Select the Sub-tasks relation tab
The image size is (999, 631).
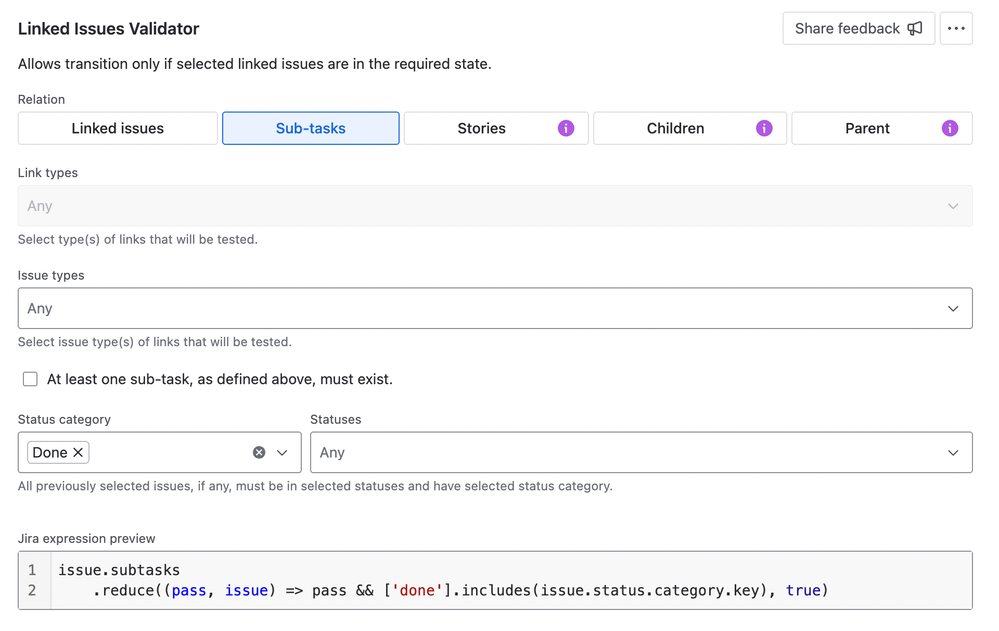click(x=310, y=128)
